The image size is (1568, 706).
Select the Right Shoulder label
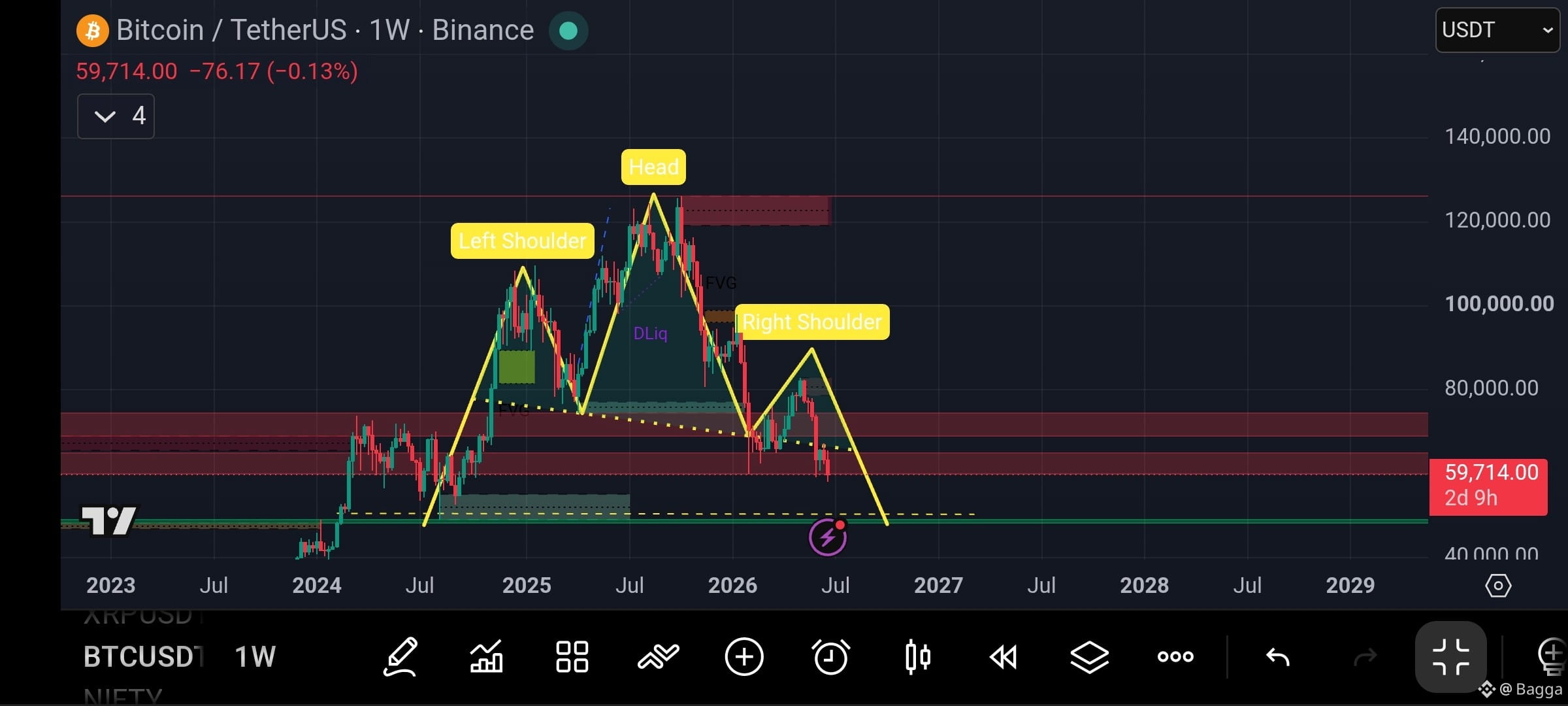tap(812, 322)
